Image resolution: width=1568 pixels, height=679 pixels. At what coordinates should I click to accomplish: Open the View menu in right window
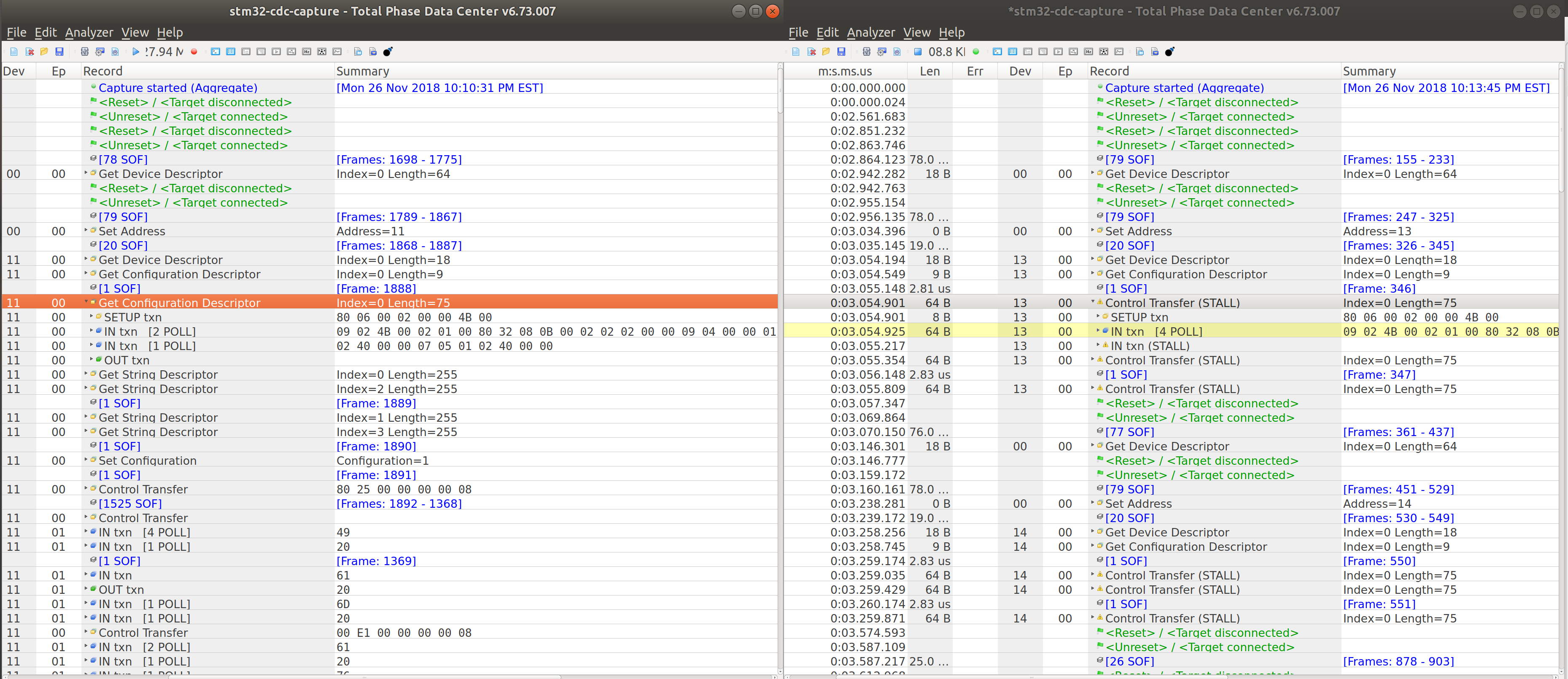(917, 32)
